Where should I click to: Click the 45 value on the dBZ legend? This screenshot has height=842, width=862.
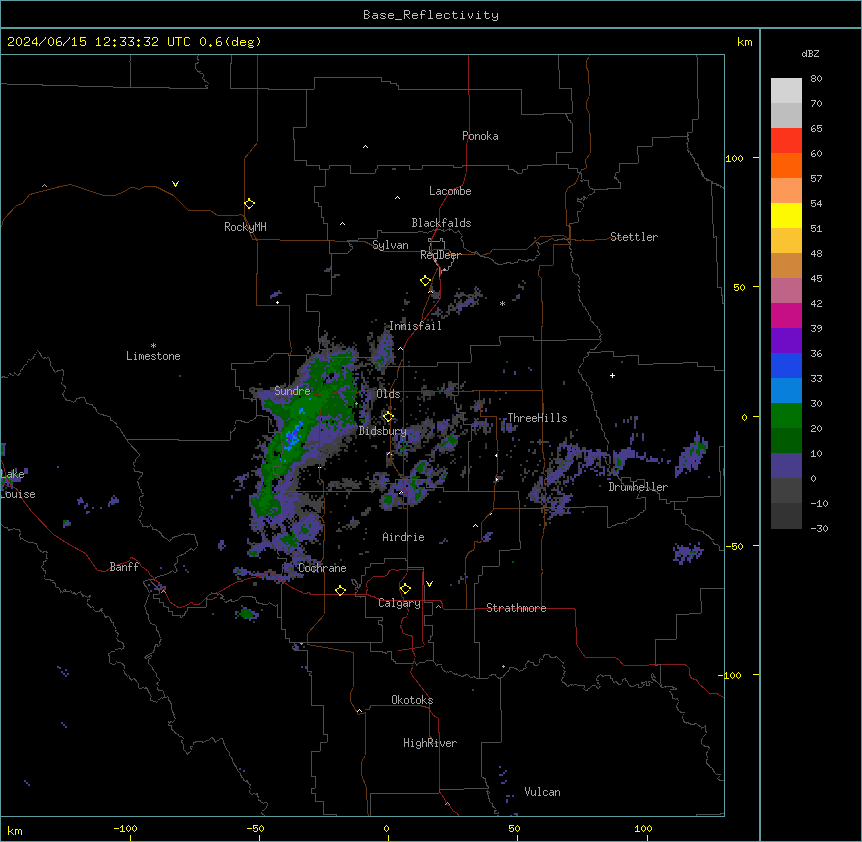pyautogui.click(x=816, y=279)
